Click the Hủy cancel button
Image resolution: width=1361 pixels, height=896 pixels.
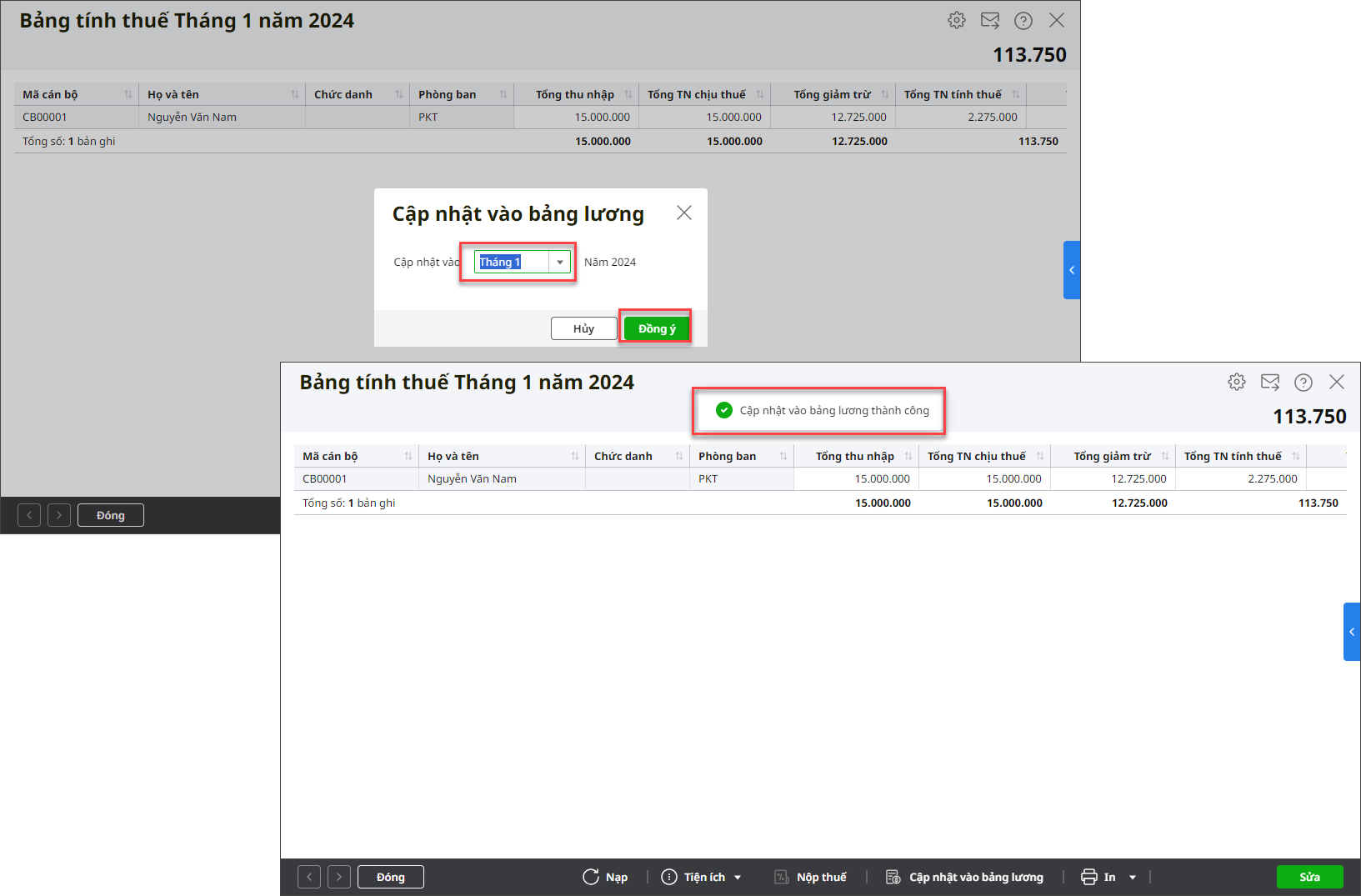tap(583, 328)
